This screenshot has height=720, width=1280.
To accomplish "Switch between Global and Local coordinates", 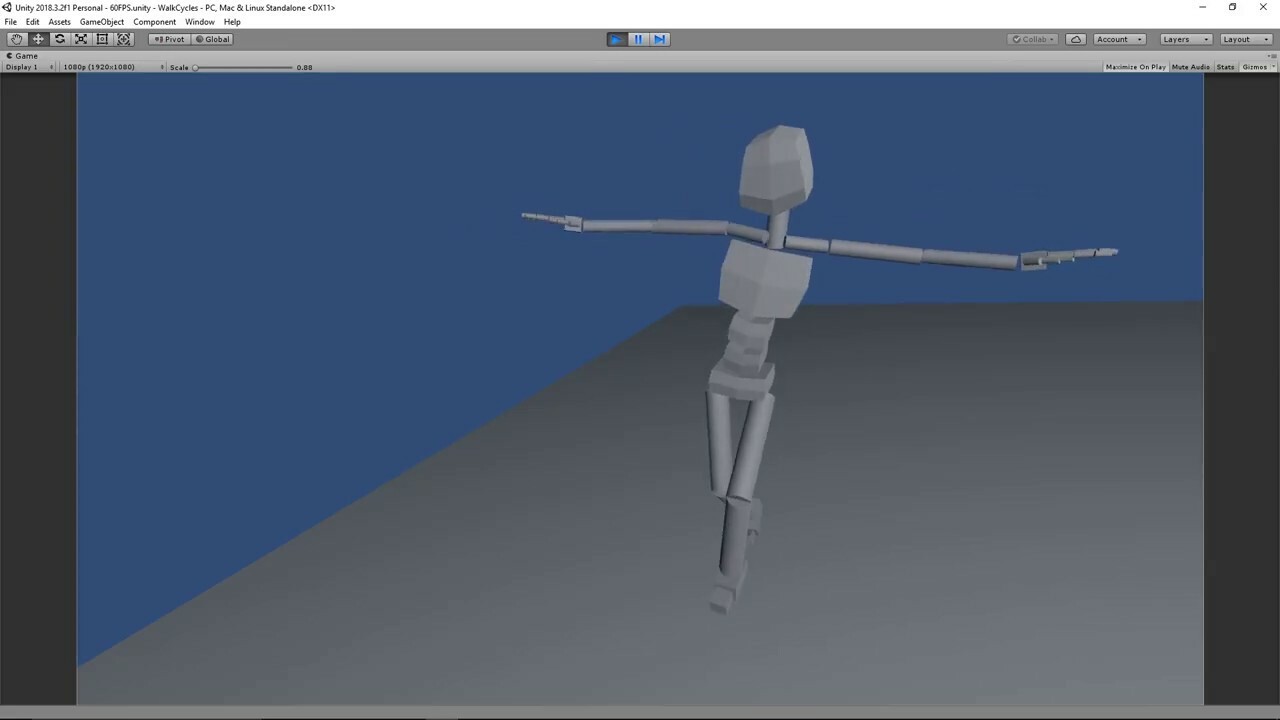I will click(213, 39).
